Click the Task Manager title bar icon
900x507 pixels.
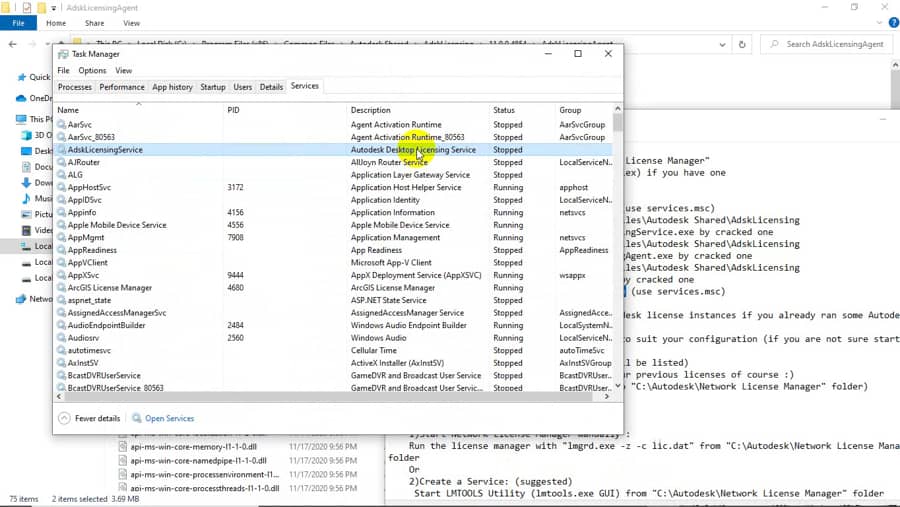coord(63,54)
